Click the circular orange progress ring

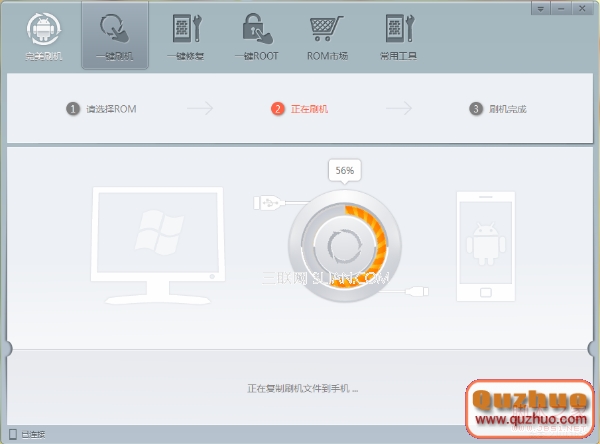[x=345, y=245]
